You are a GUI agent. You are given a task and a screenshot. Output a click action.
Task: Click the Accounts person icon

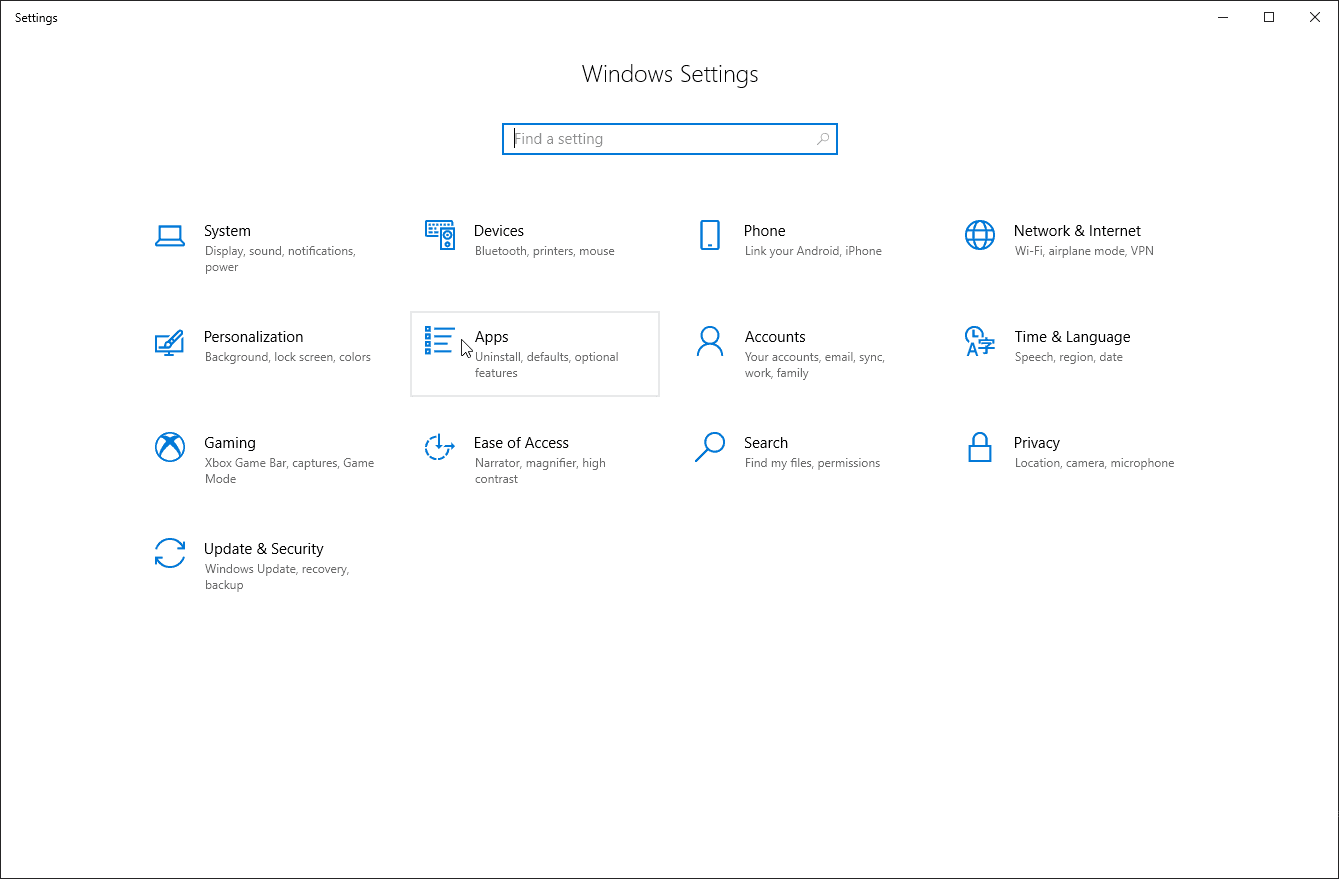click(x=710, y=341)
